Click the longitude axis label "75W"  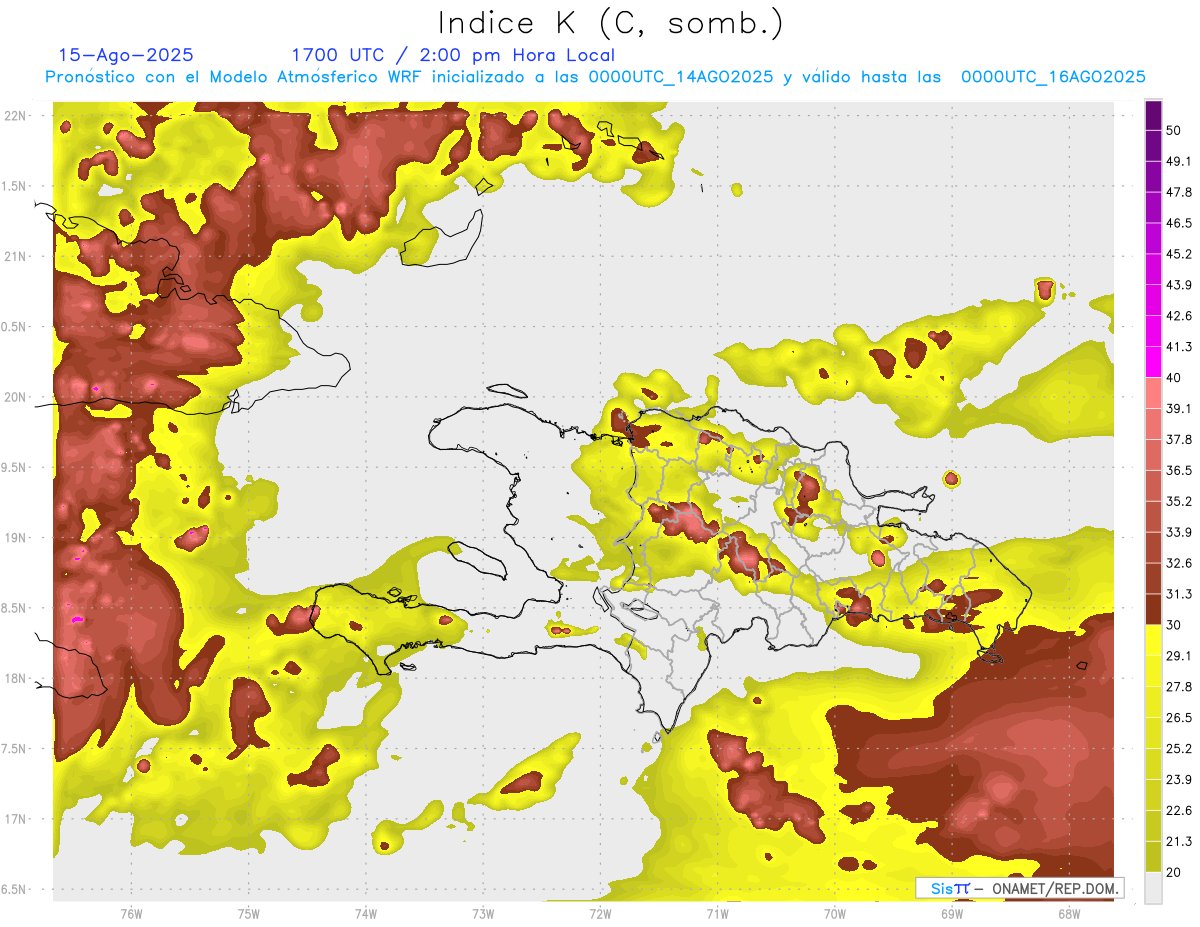click(248, 914)
